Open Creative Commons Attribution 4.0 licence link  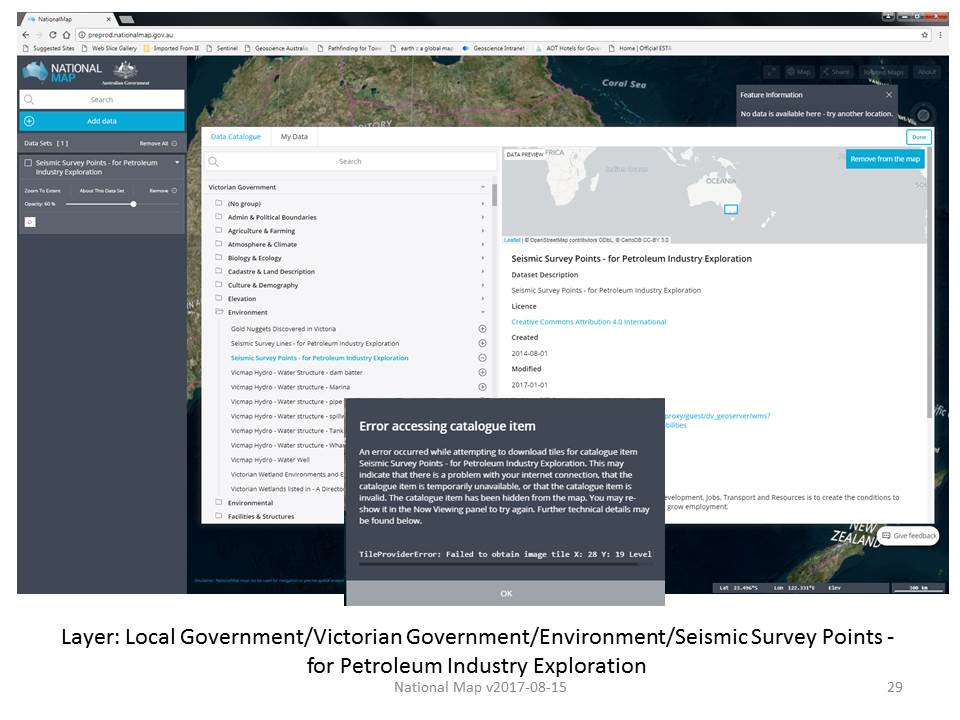tap(588, 322)
